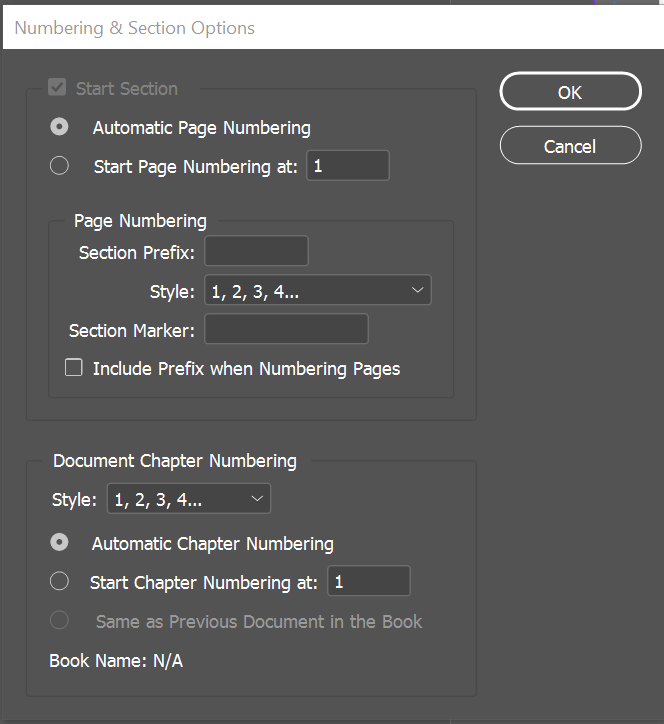Click the Numbering & Section Options title
This screenshot has height=724, width=664.
(x=134, y=28)
